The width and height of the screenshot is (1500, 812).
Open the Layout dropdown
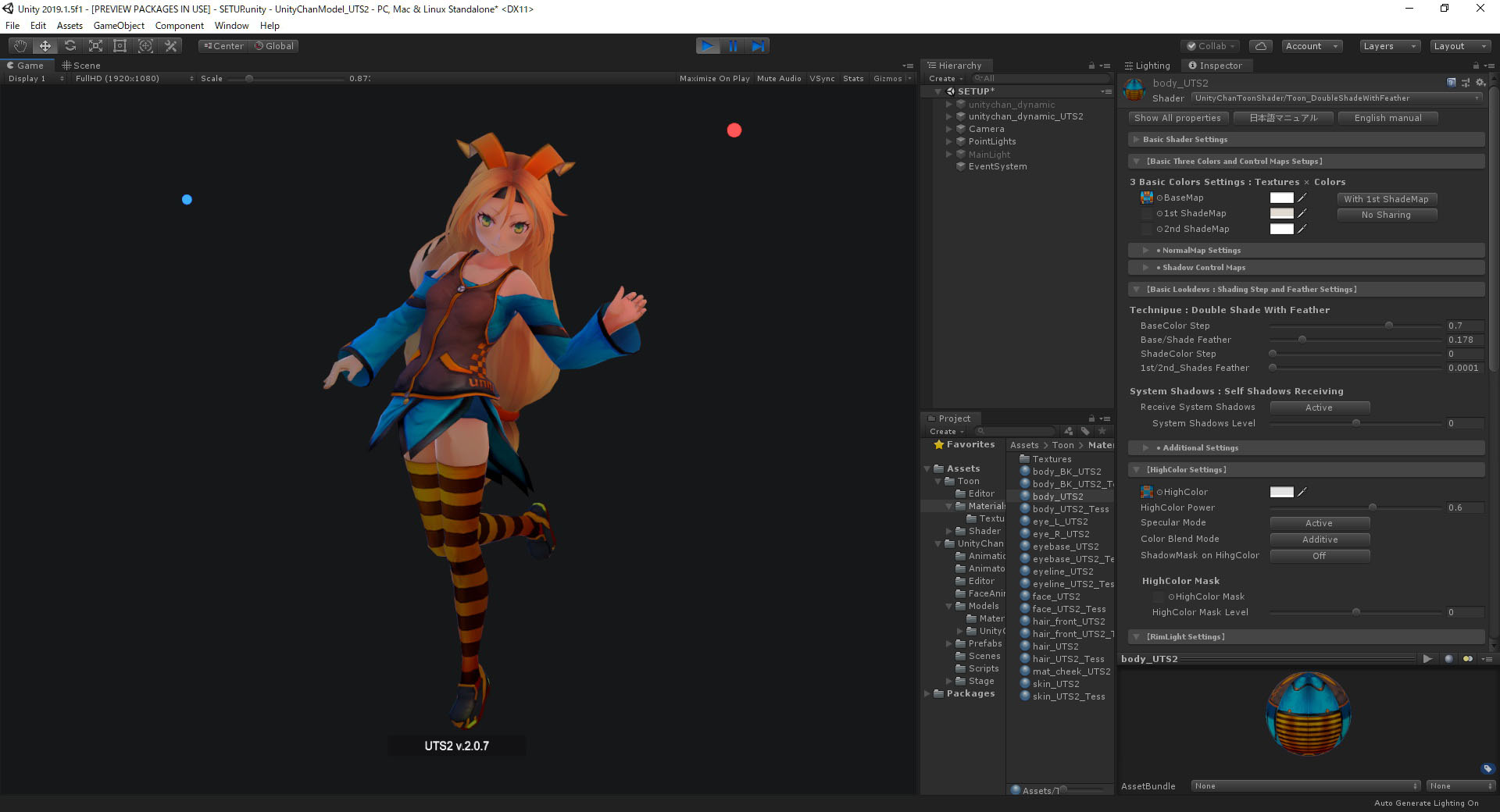(x=1460, y=46)
